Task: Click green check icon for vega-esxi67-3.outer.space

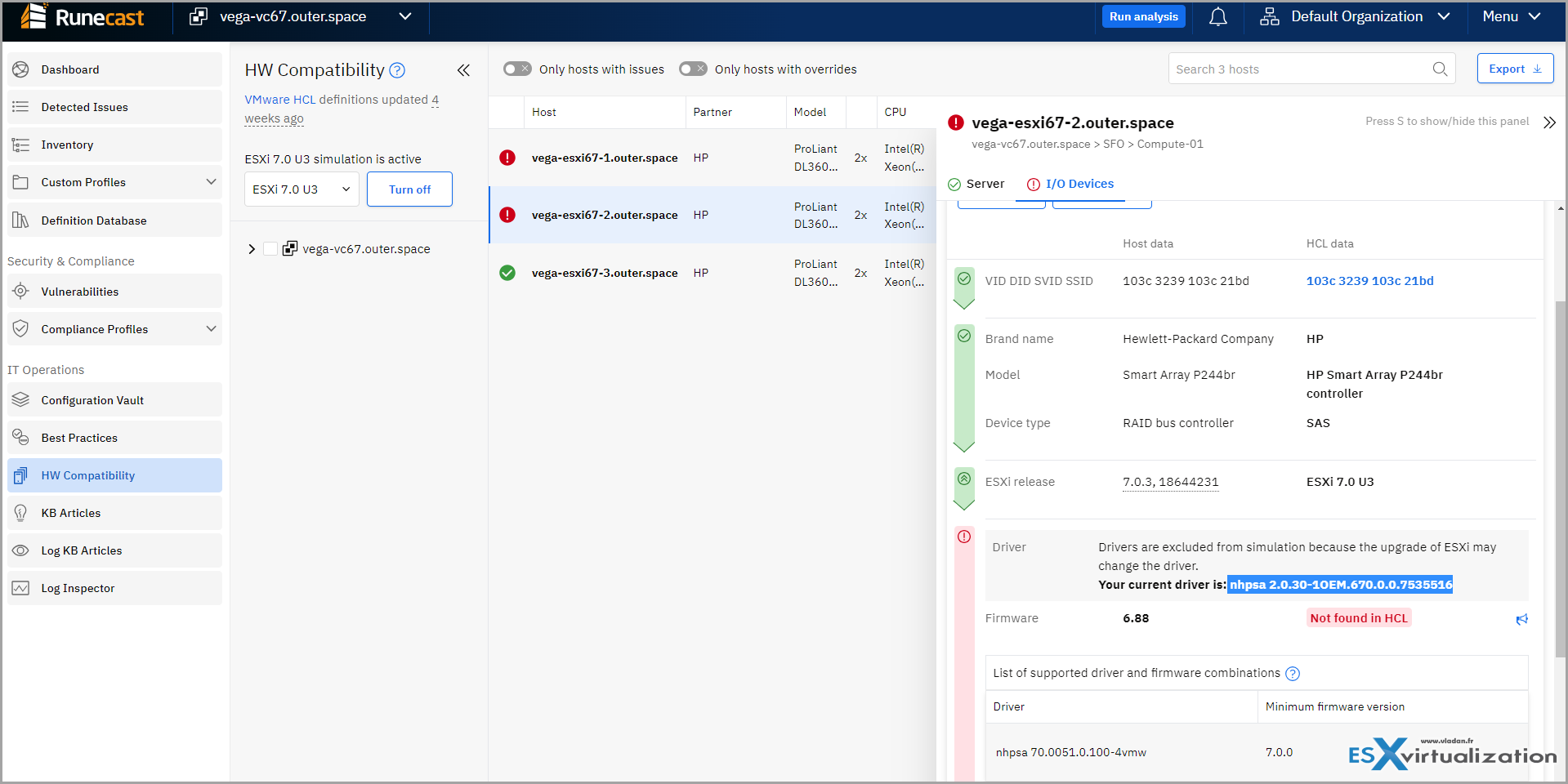Action: click(x=507, y=273)
